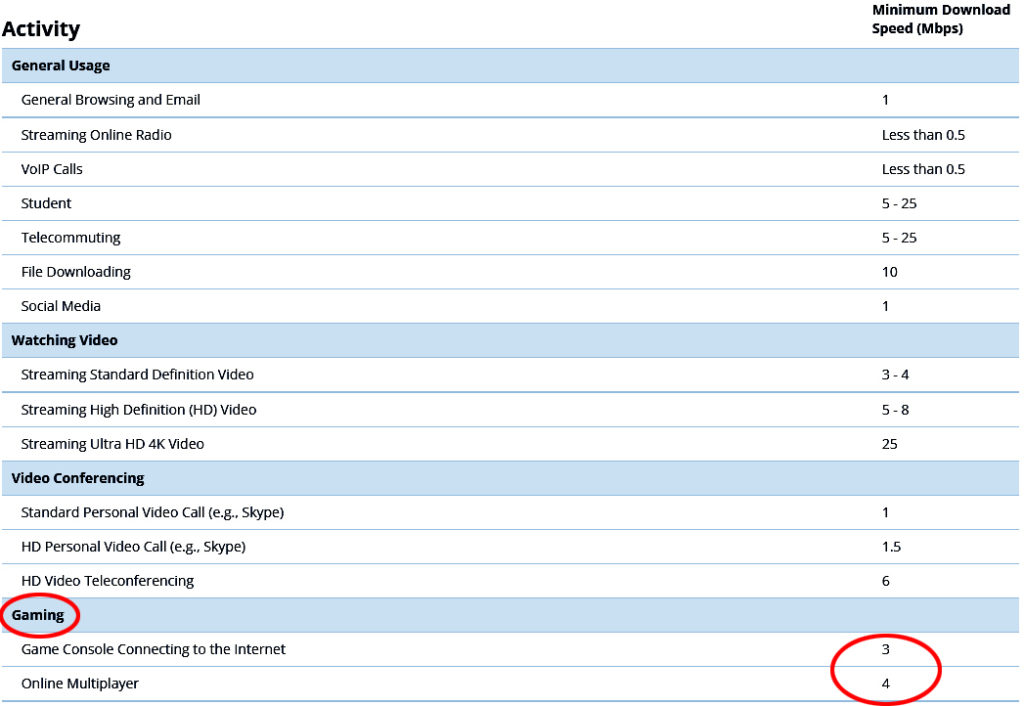Select the File Downloading row

(76, 272)
